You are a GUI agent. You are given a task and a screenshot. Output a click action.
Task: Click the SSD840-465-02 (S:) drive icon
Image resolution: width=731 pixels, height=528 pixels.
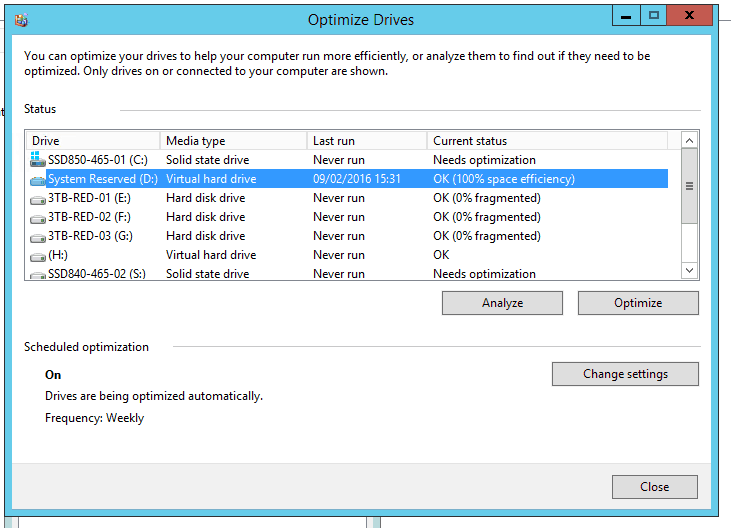(x=38, y=274)
